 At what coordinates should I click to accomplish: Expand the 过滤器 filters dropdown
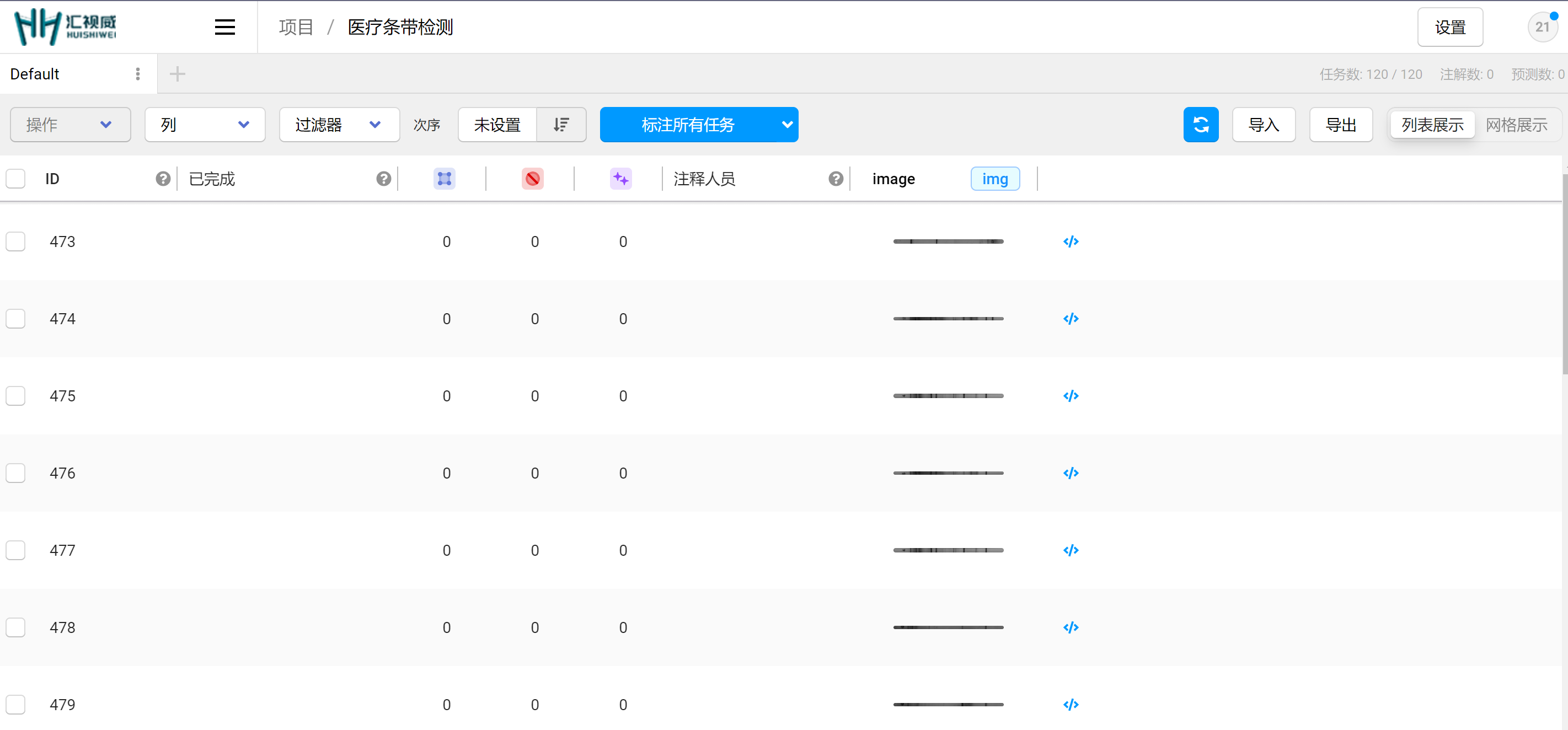point(339,125)
